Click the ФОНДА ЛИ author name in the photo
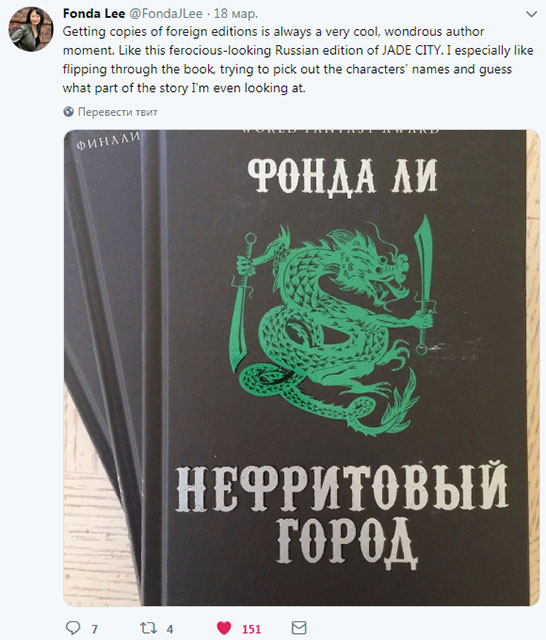 click(343, 176)
